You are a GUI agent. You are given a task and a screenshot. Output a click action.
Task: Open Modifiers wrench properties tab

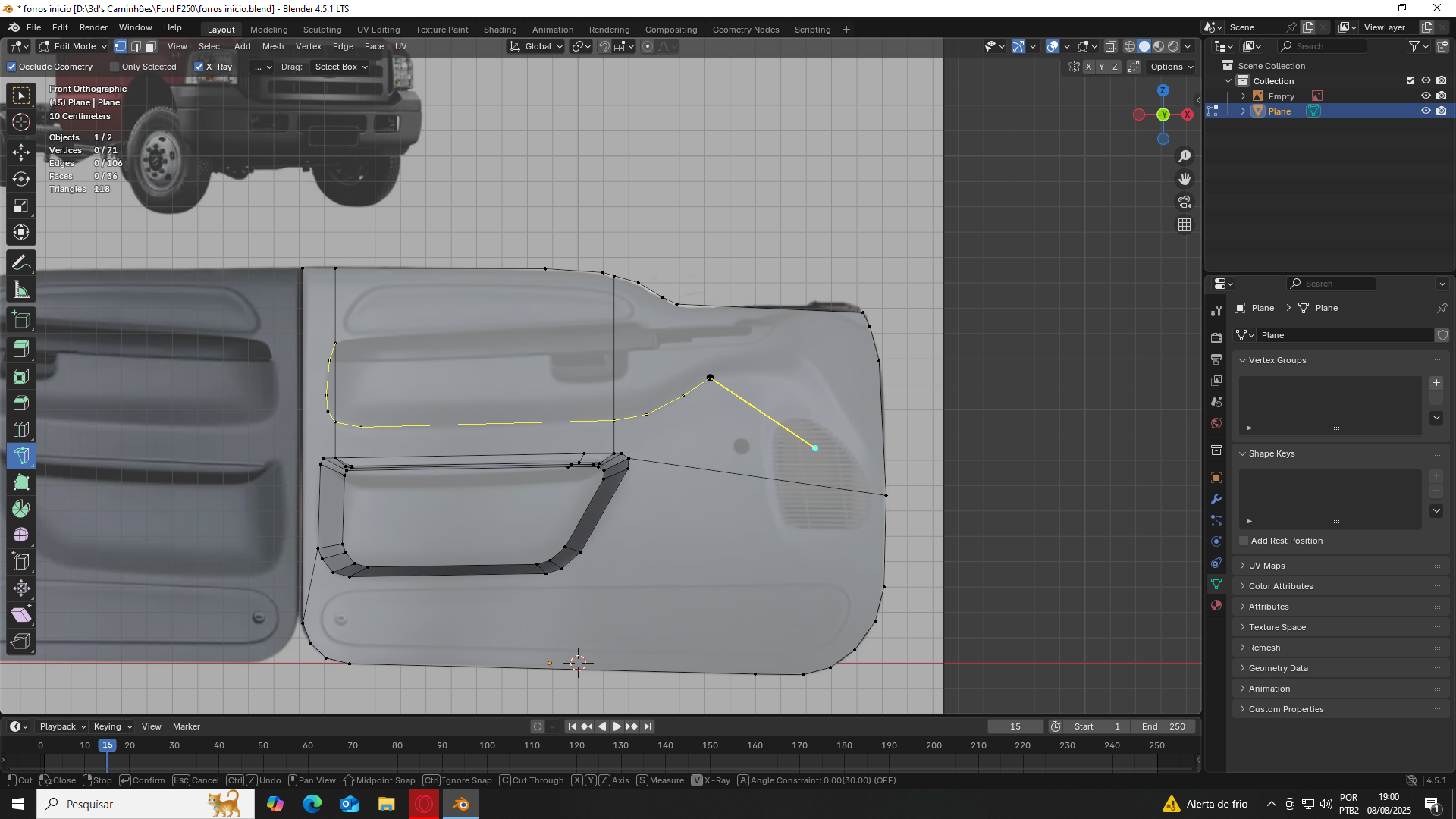pyautogui.click(x=1216, y=499)
